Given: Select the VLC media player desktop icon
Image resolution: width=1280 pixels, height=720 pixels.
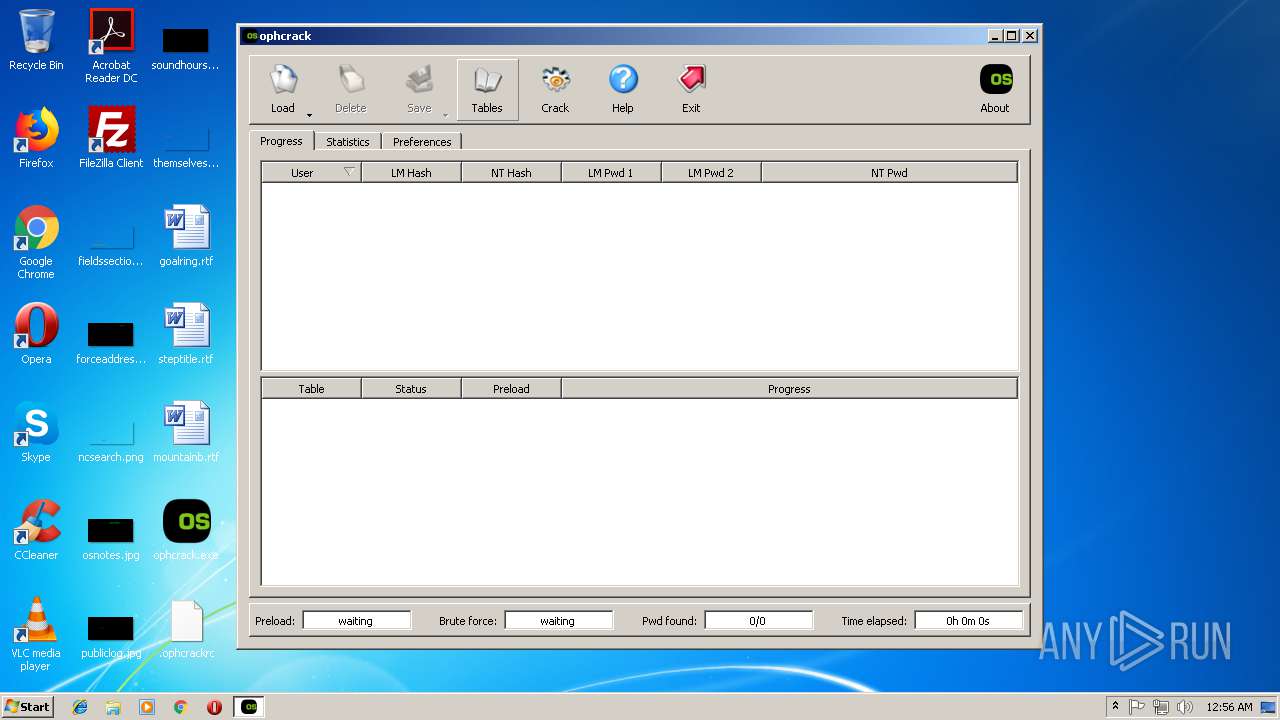Looking at the screenshot, I should (36, 634).
